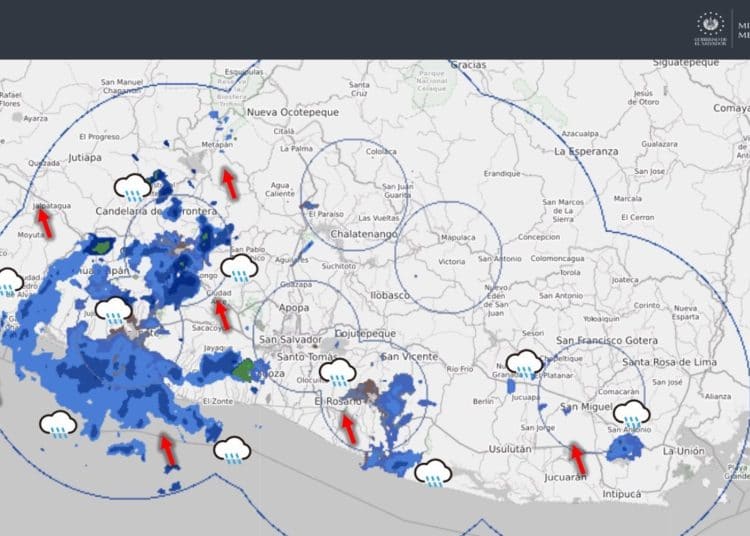Click the Santo Tomás label
The width and height of the screenshot is (750, 536).
click(306, 357)
